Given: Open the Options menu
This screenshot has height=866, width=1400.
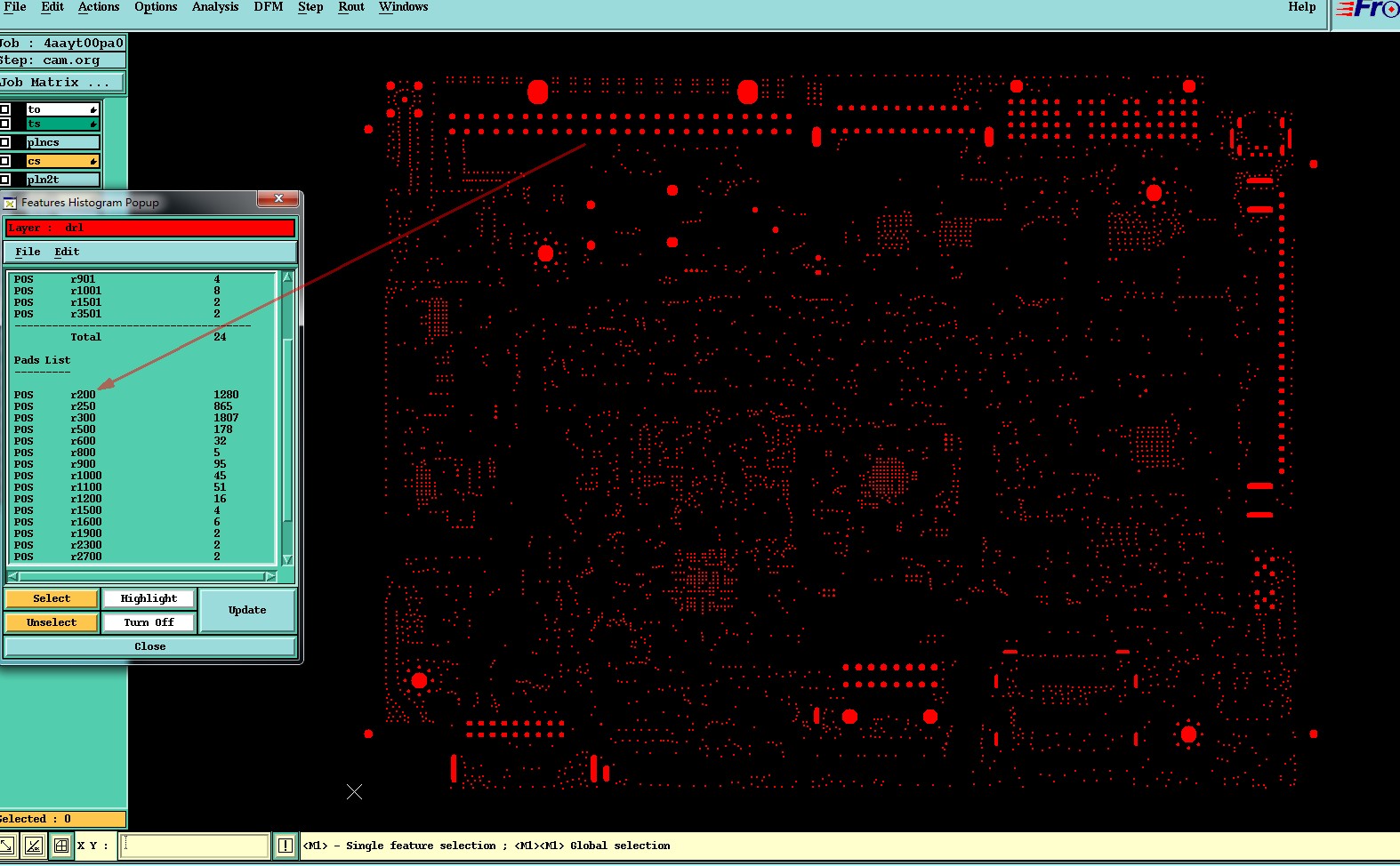Looking at the screenshot, I should pyautogui.click(x=156, y=7).
